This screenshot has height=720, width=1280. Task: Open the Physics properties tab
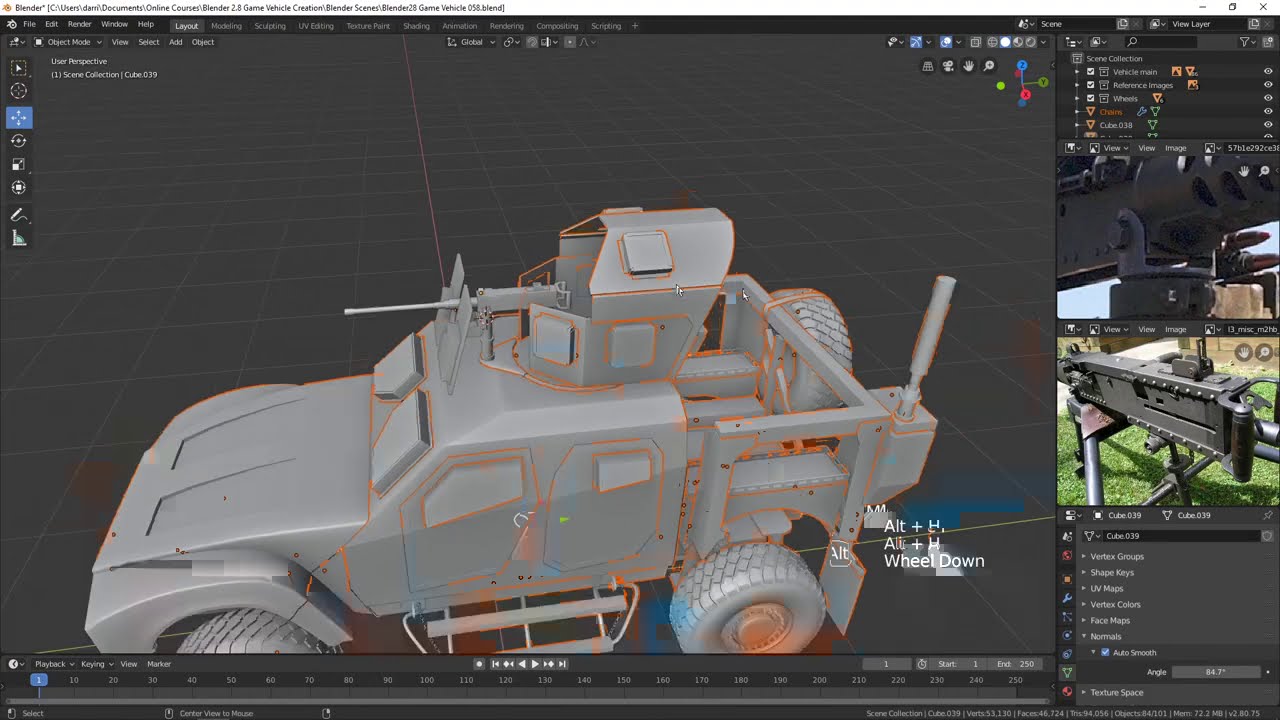click(1067, 635)
